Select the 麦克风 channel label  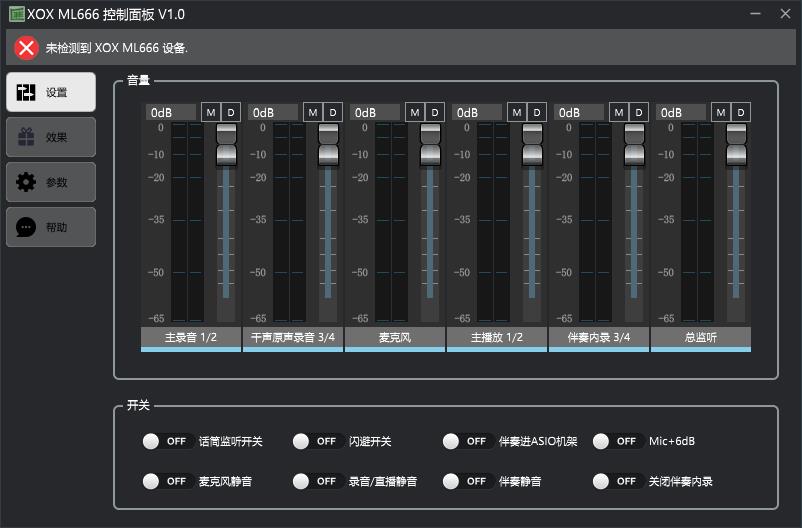[x=395, y=339]
